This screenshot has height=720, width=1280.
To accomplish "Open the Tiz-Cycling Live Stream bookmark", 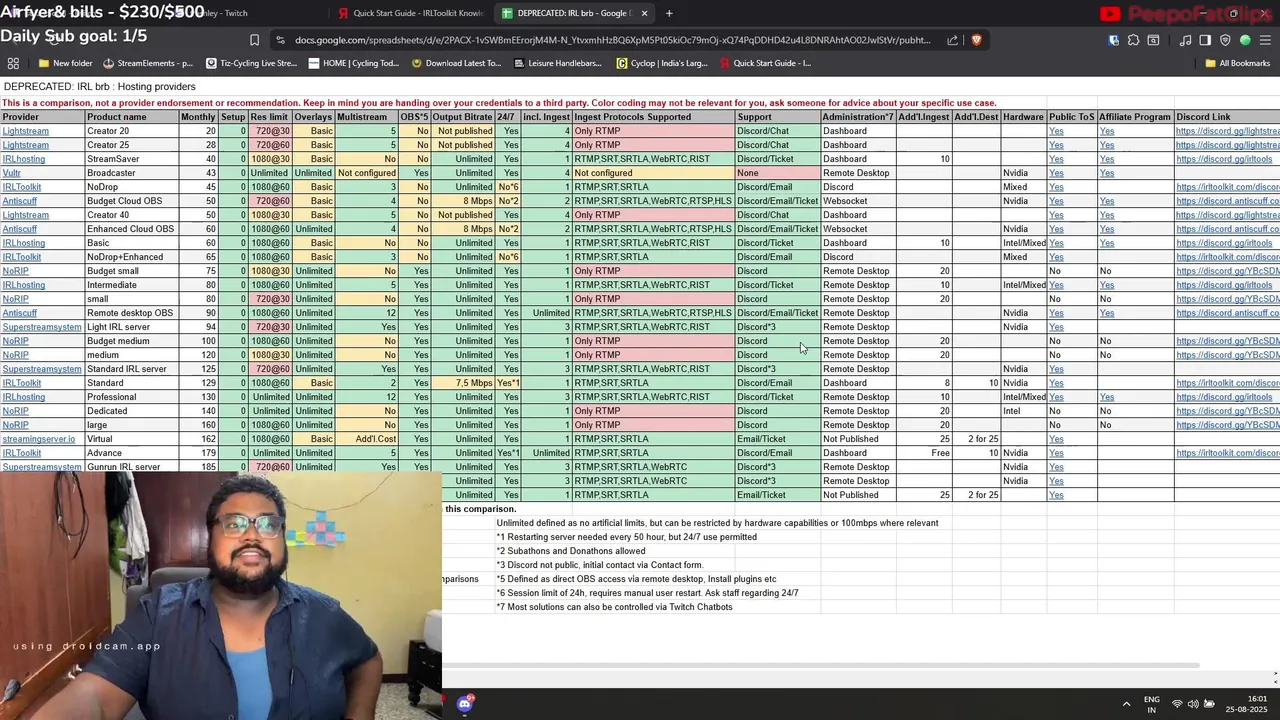I will tap(251, 63).
